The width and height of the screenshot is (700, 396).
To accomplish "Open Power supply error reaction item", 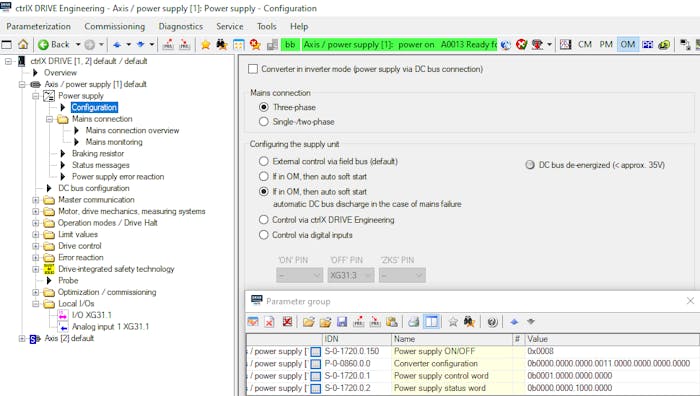I will [x=118, y=177].
